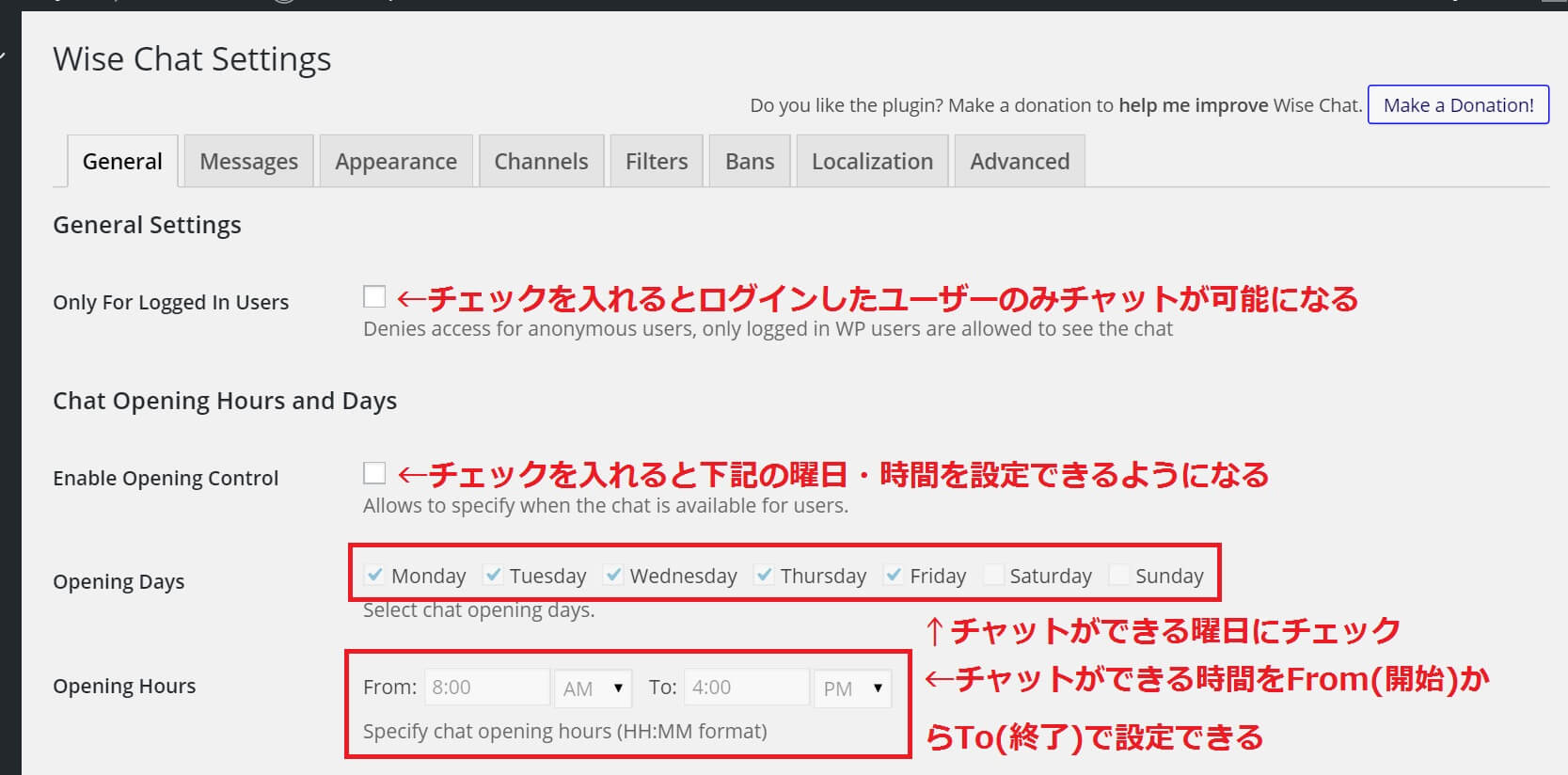Click the Wise Chat Settings heading
This screenshot has height=775, width=1568.
pos(192,59)
